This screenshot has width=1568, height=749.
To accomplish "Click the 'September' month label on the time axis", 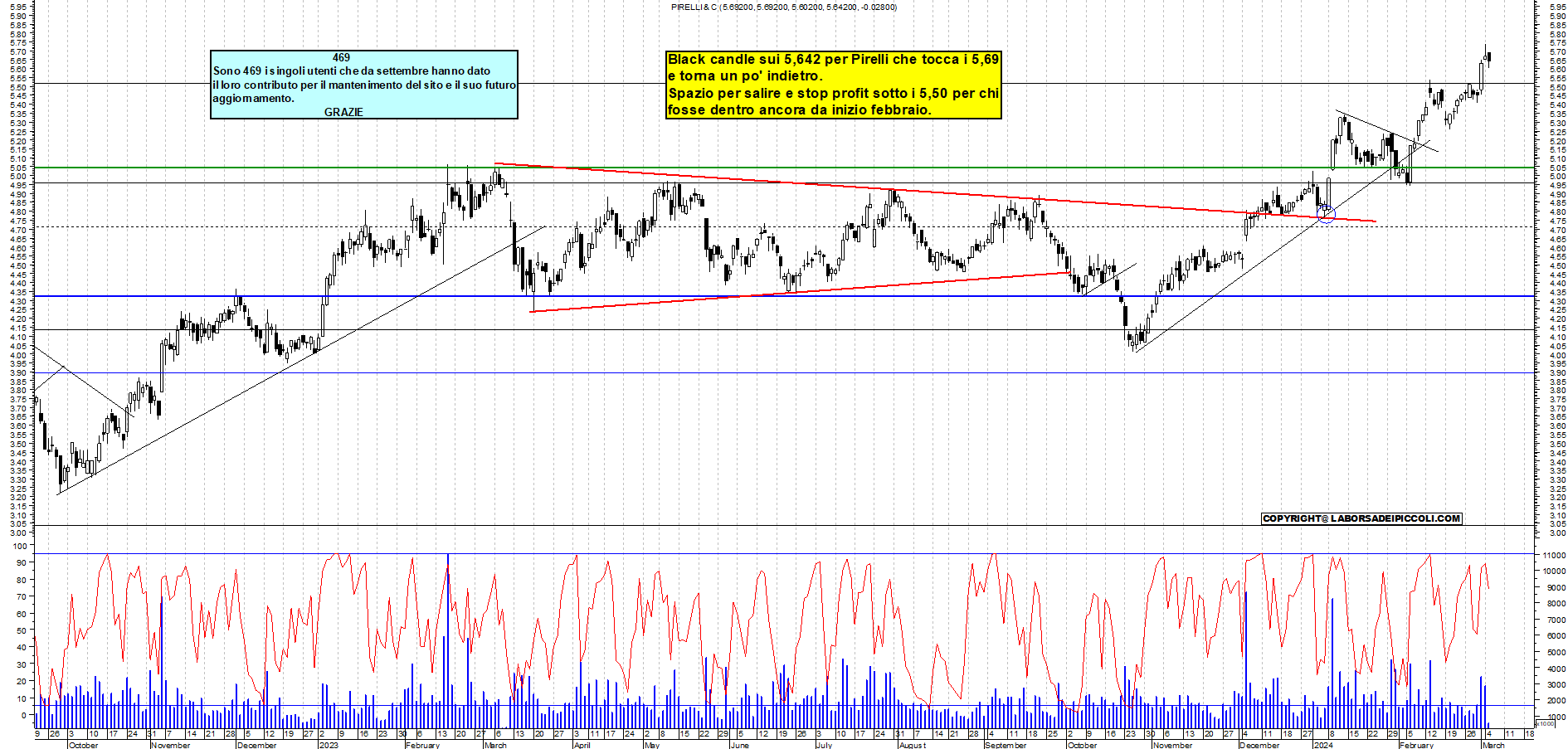I will coord(1006,745).
